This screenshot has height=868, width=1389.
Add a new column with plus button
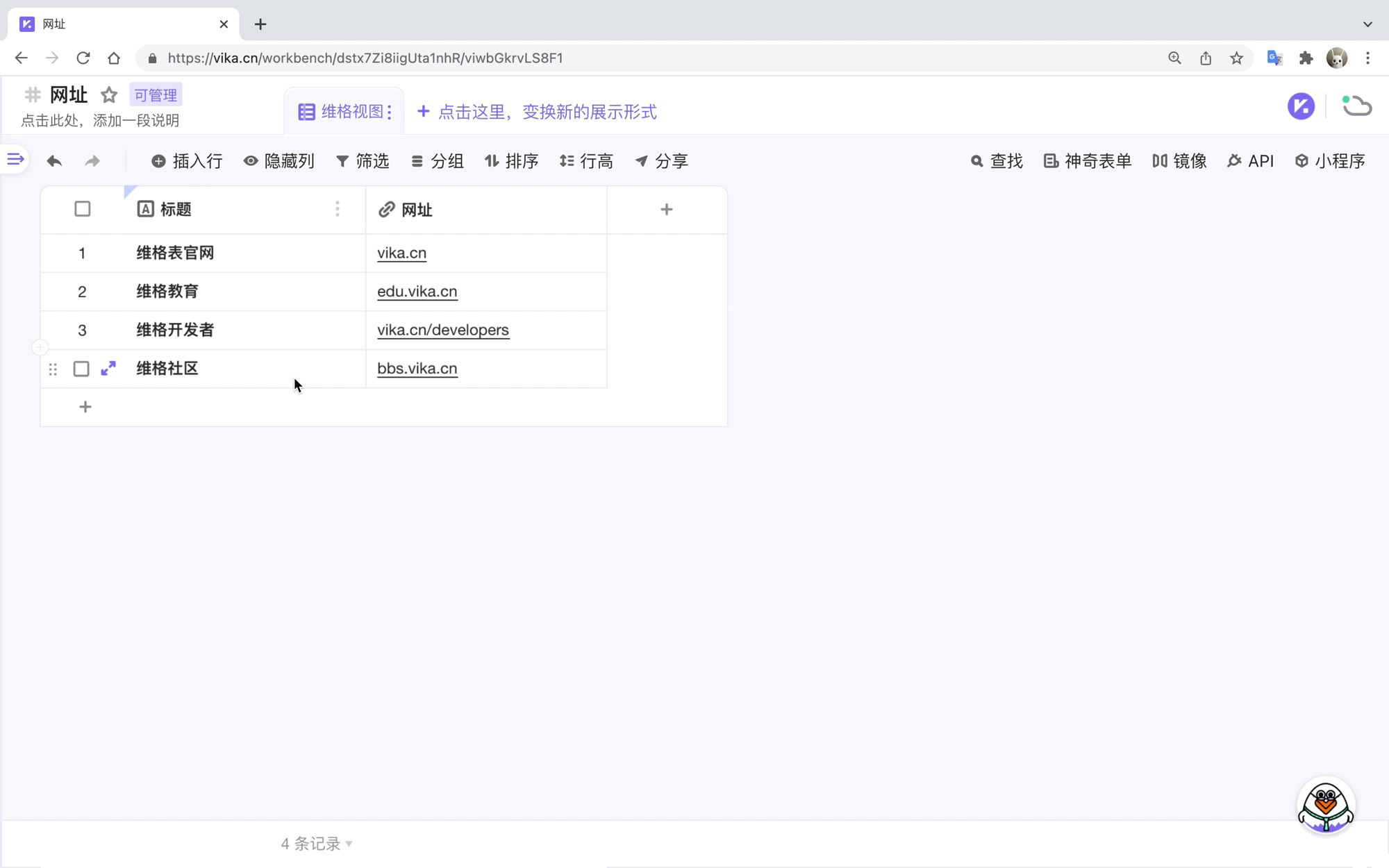tap(667, 209)
